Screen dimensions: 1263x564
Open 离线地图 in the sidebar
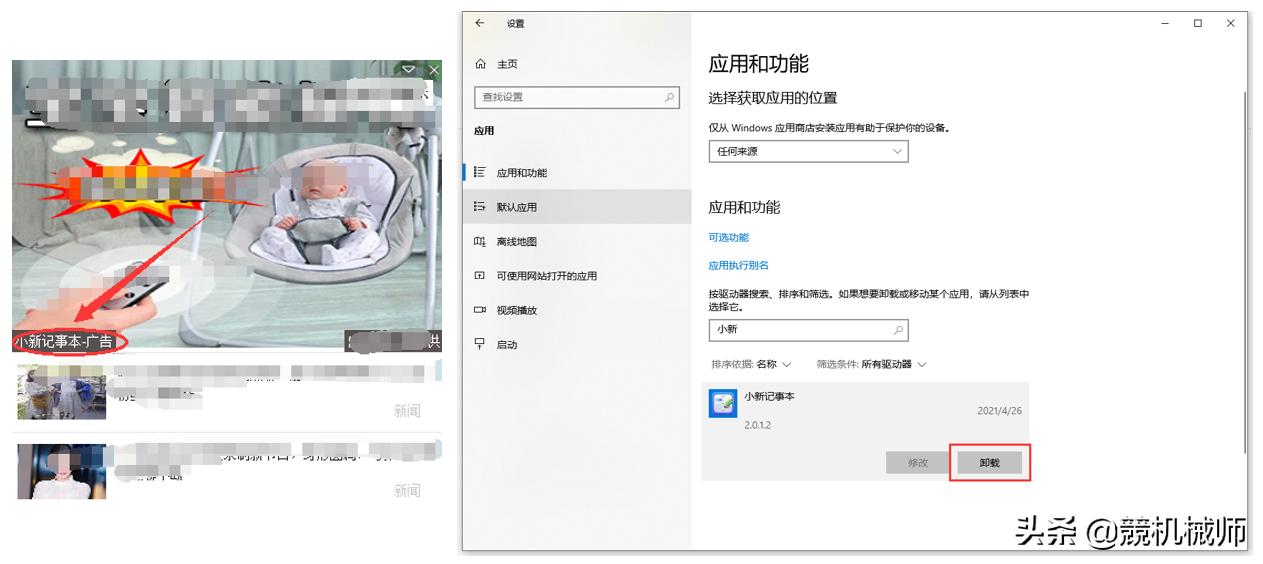coord(577,241)
